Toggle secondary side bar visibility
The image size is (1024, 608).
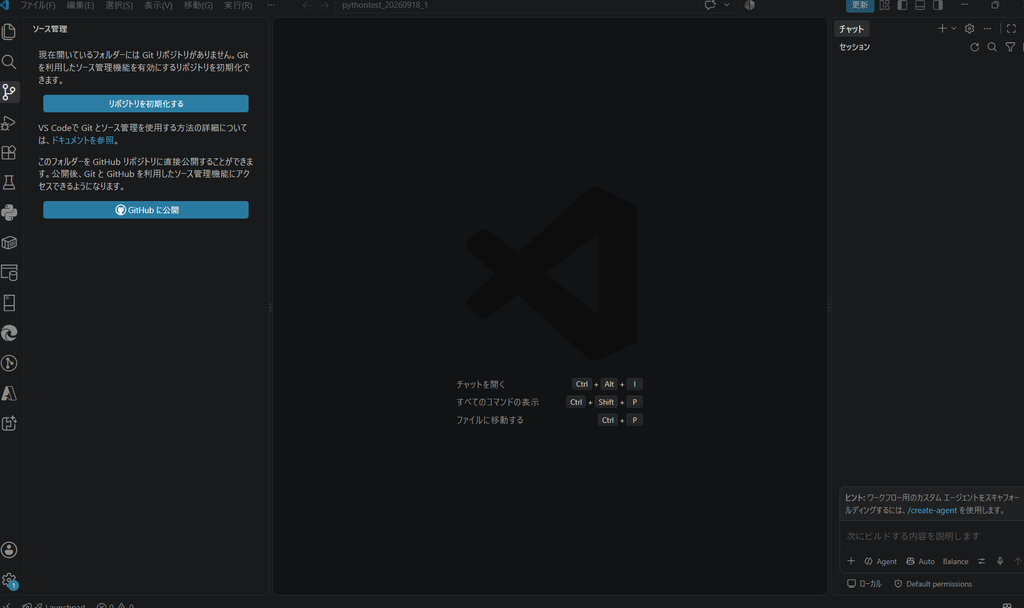coord(938,5)
